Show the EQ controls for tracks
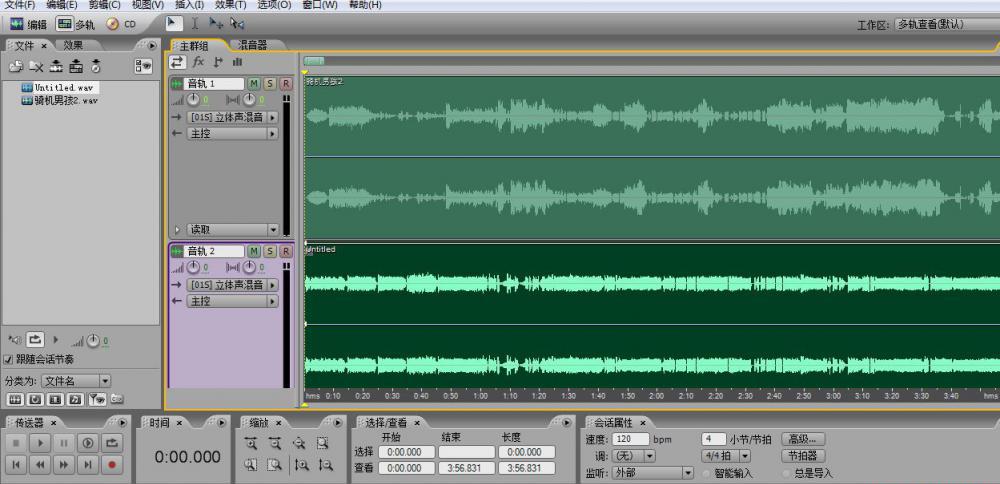The width and height of the screenshot is (1000, 484). tap(237, 62)
